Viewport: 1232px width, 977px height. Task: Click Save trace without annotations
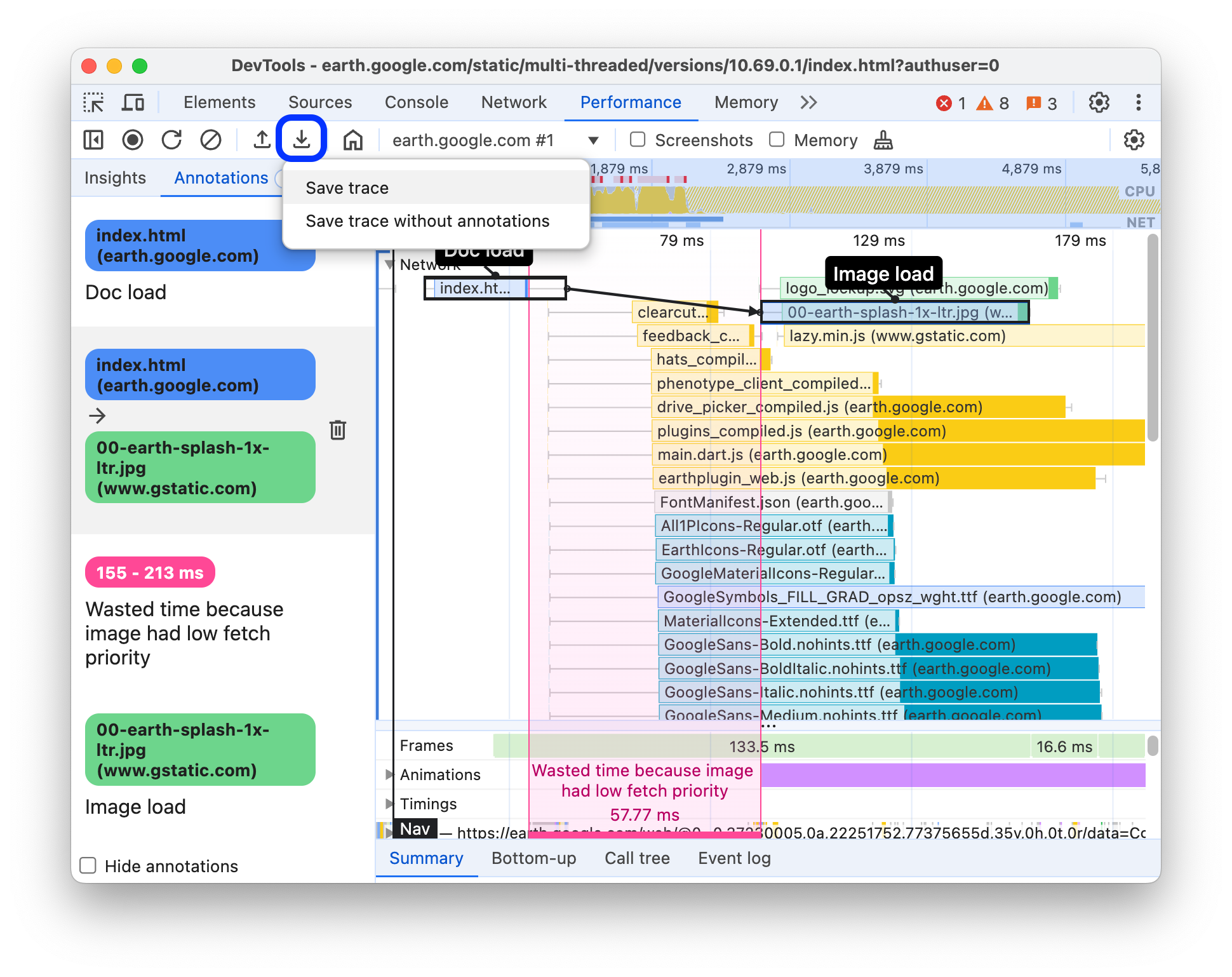428,221
